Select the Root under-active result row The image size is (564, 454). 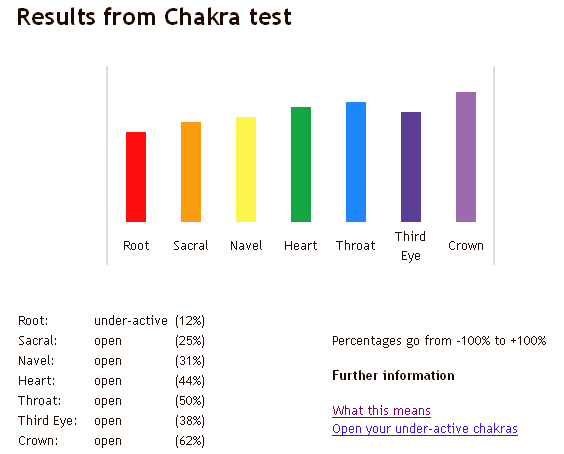point(111,321)
